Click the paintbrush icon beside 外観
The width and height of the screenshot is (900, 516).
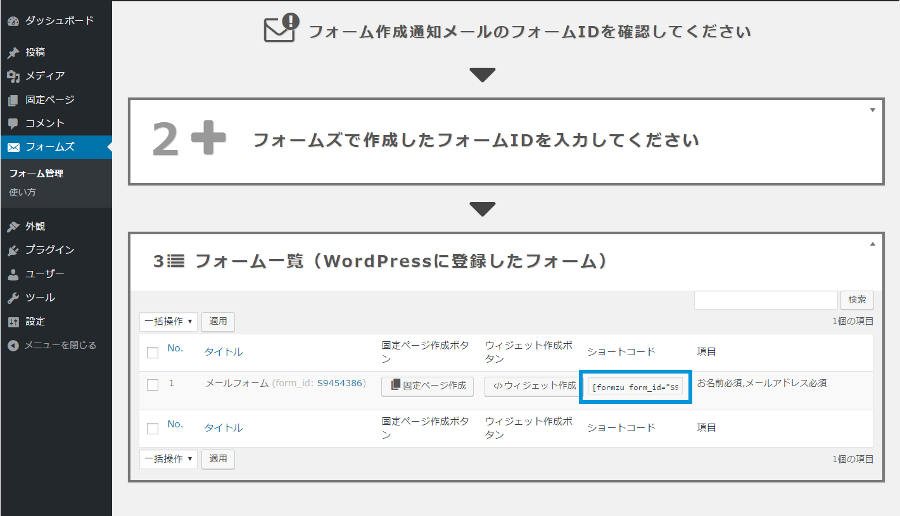(13, 227)
